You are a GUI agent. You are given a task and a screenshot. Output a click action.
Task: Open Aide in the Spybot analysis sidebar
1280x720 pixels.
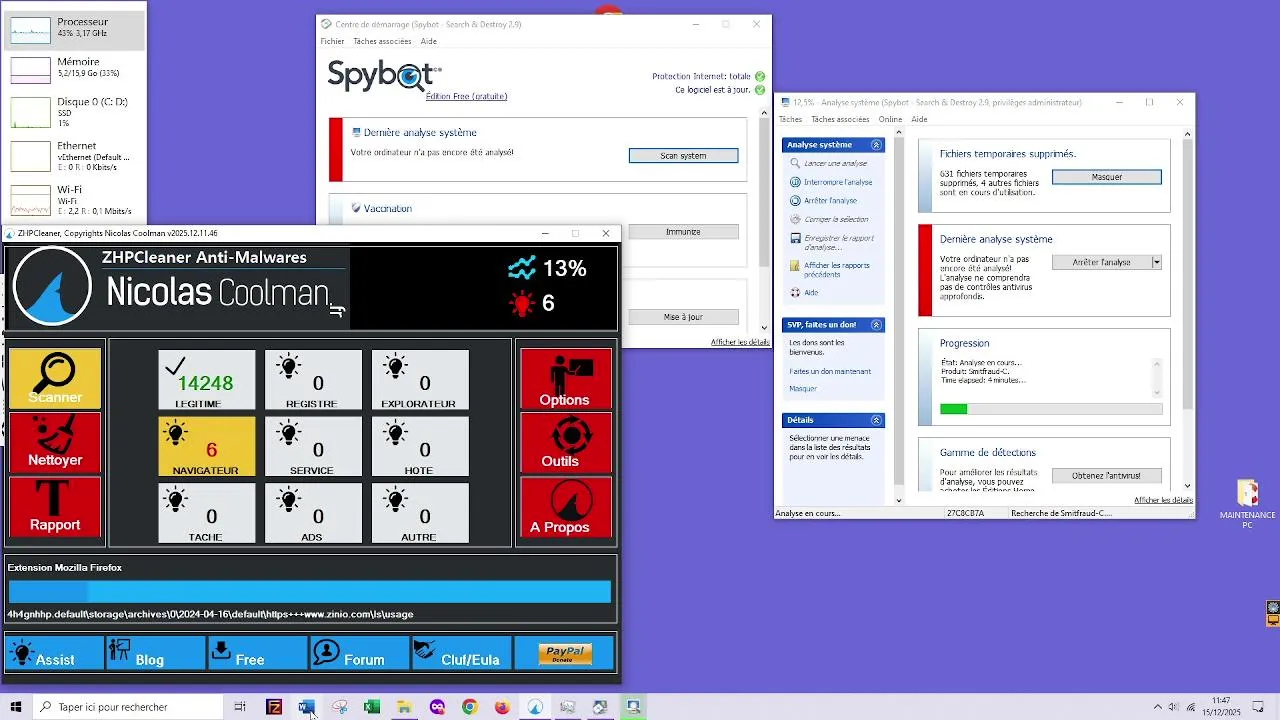click(811, 293)
